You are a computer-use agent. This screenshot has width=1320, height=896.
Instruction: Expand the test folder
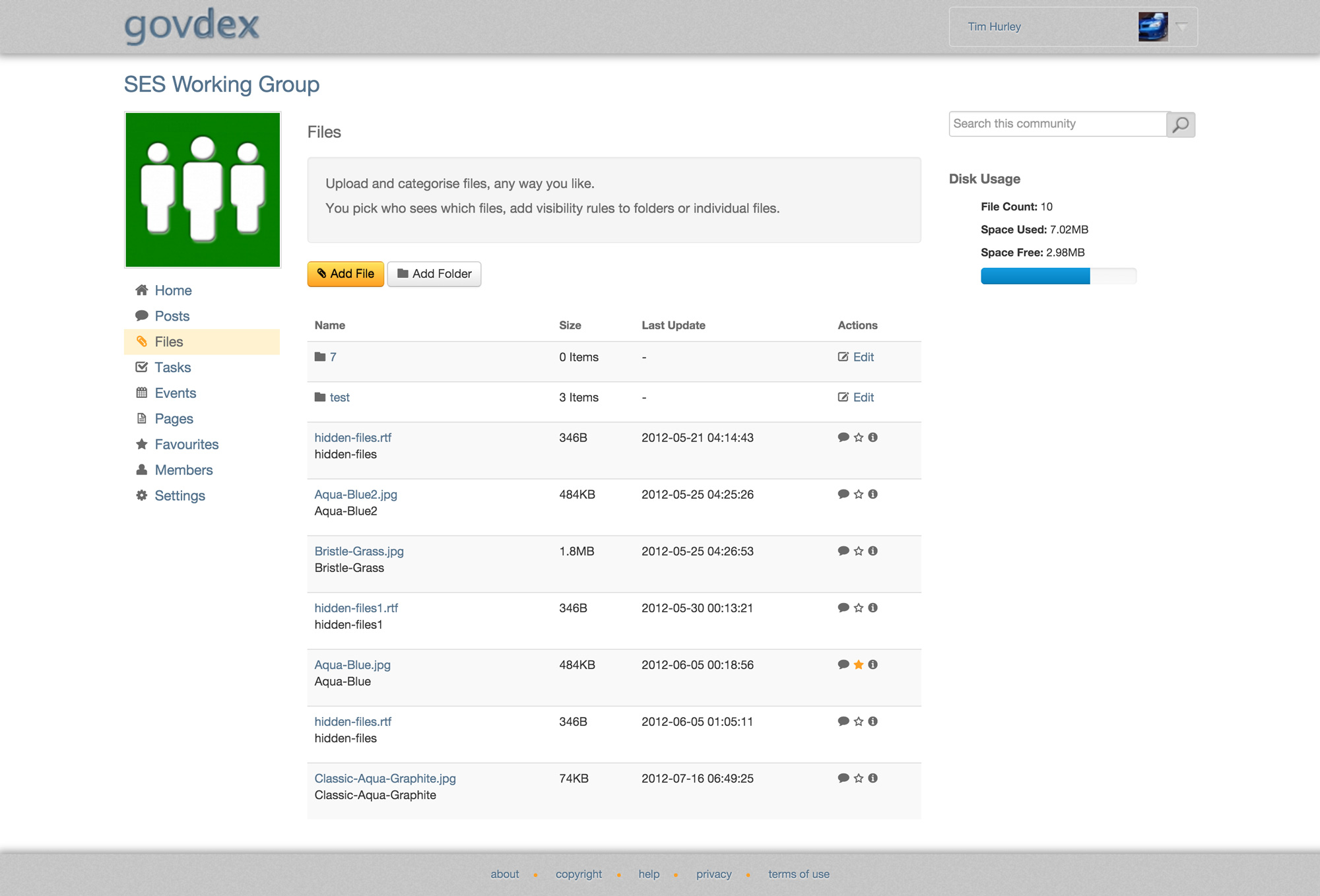(x=339, y=397)
